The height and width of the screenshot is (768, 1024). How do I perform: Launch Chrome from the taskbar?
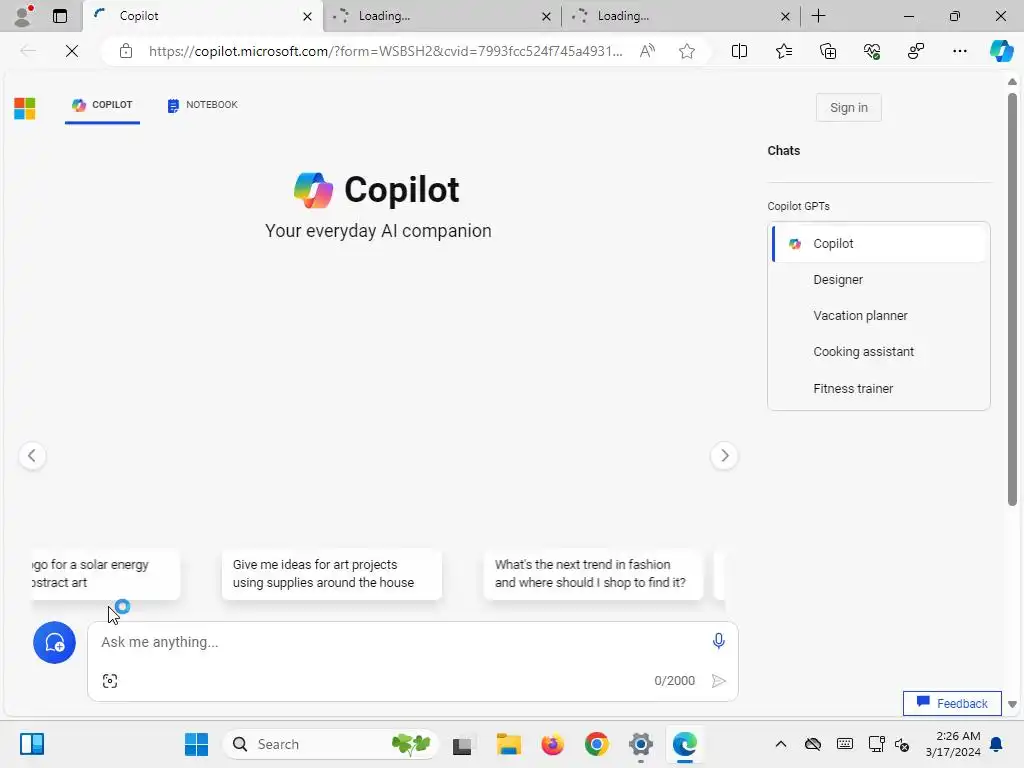click(596, 744)
